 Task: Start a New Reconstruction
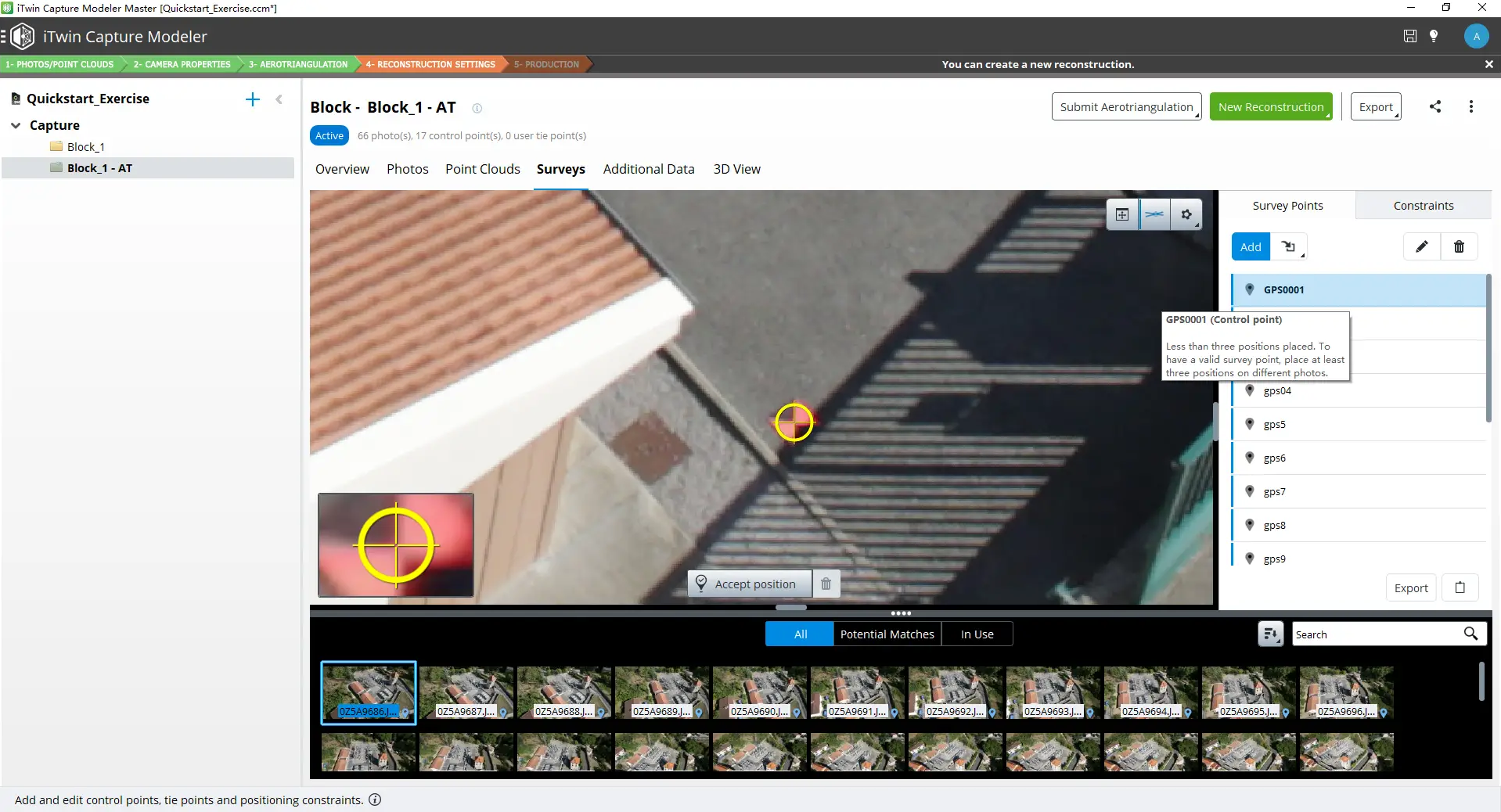[x=1270, y=107]
